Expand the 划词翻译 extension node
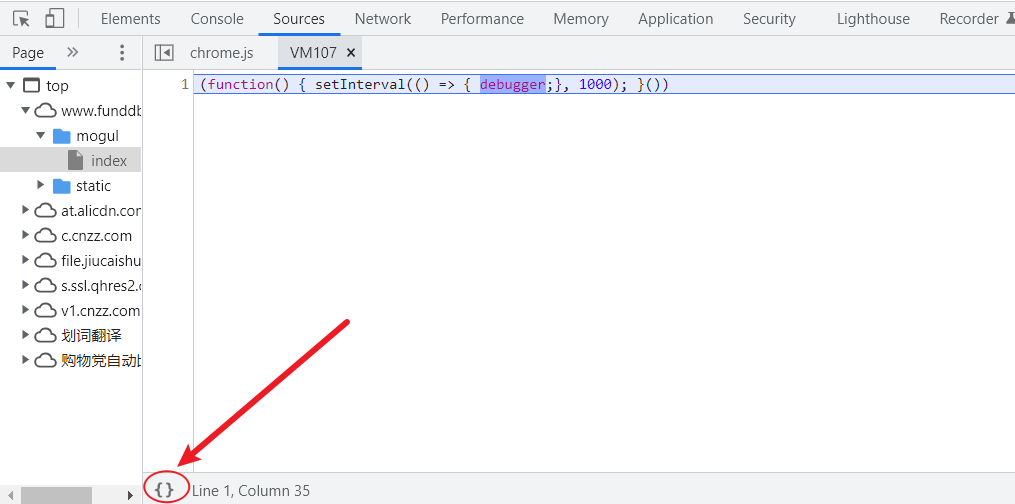This screenshot has width=1015, height=504. click(x=25, y=335)
